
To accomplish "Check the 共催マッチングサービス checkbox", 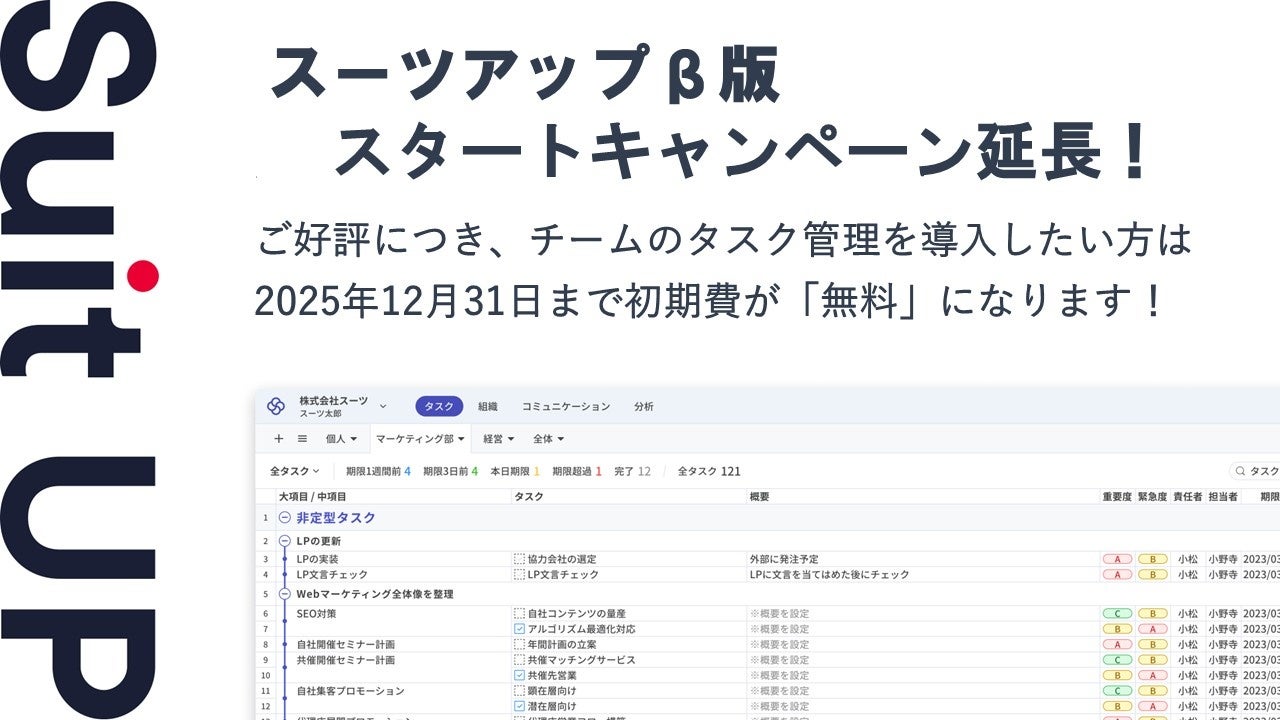I will tap(519, 660).
